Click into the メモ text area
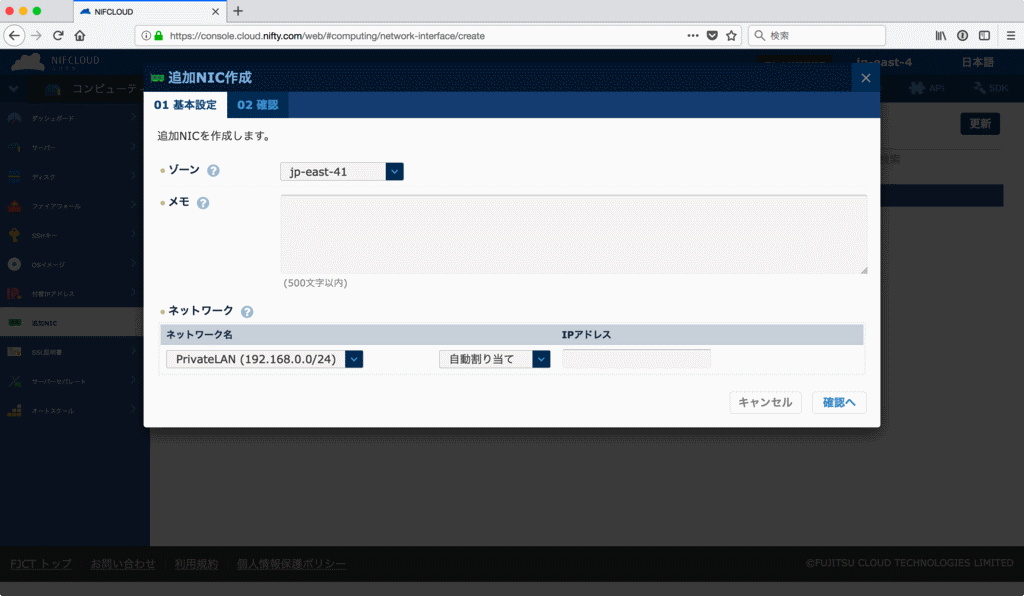1024x596 pixels. pos(574,234)
